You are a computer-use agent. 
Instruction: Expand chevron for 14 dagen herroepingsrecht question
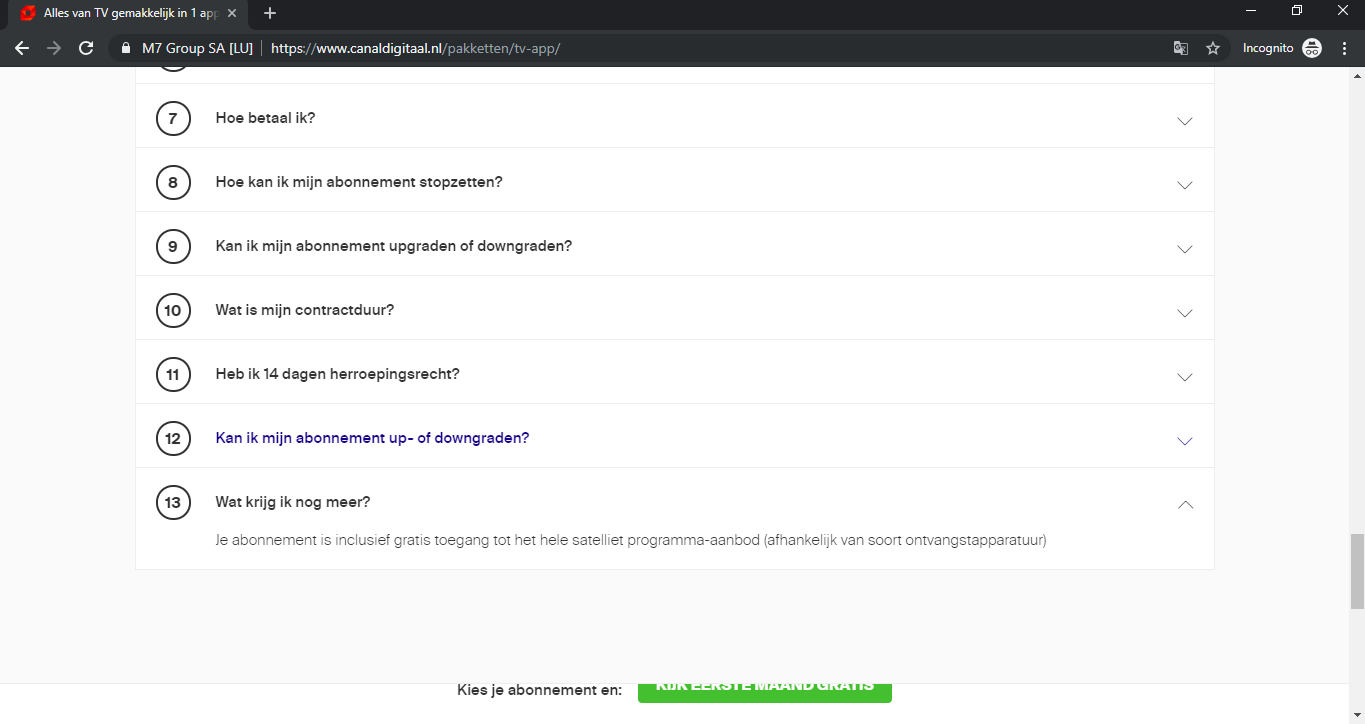click(1185, 377)
